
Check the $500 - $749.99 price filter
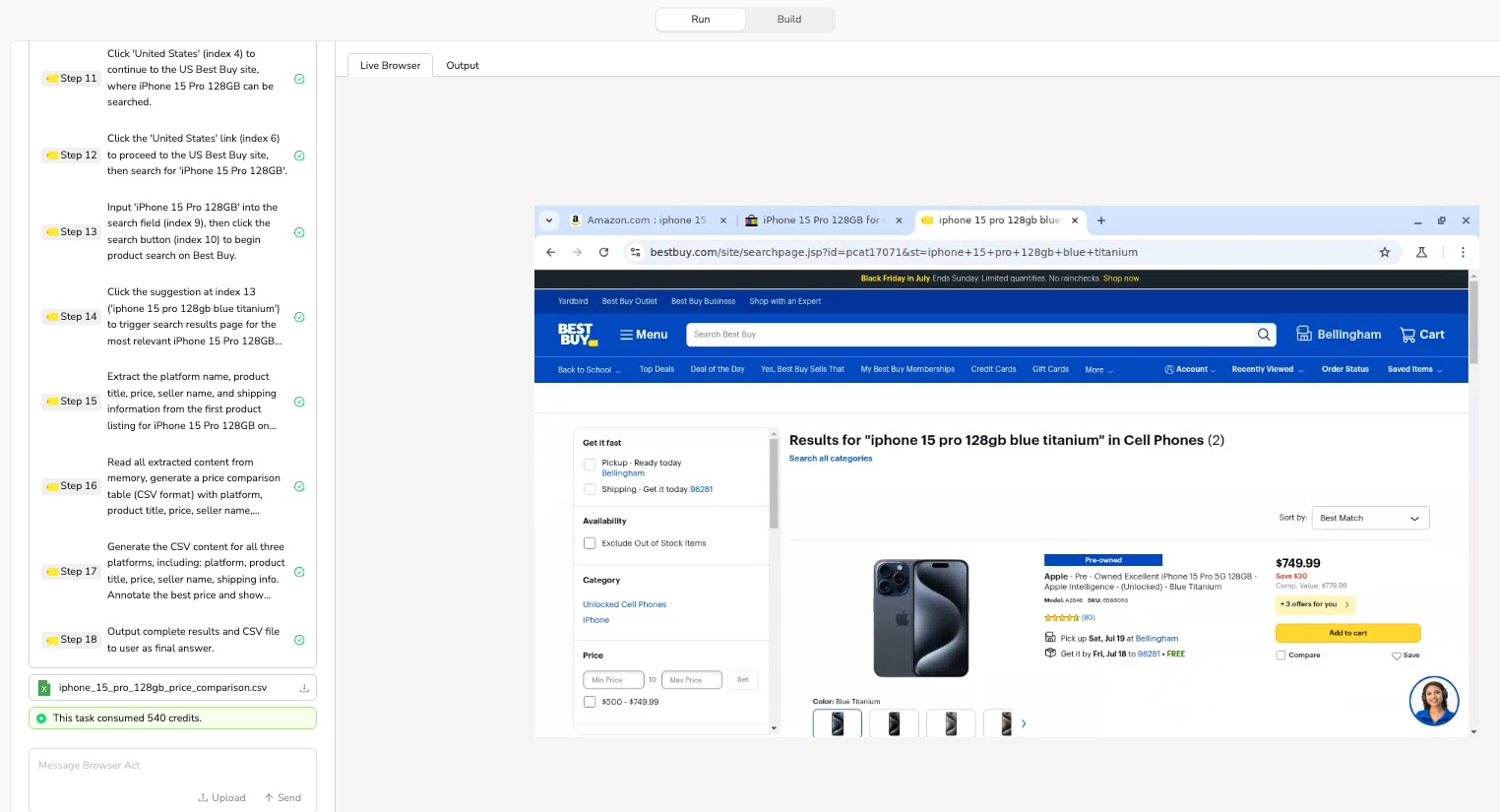click(590, 702)
